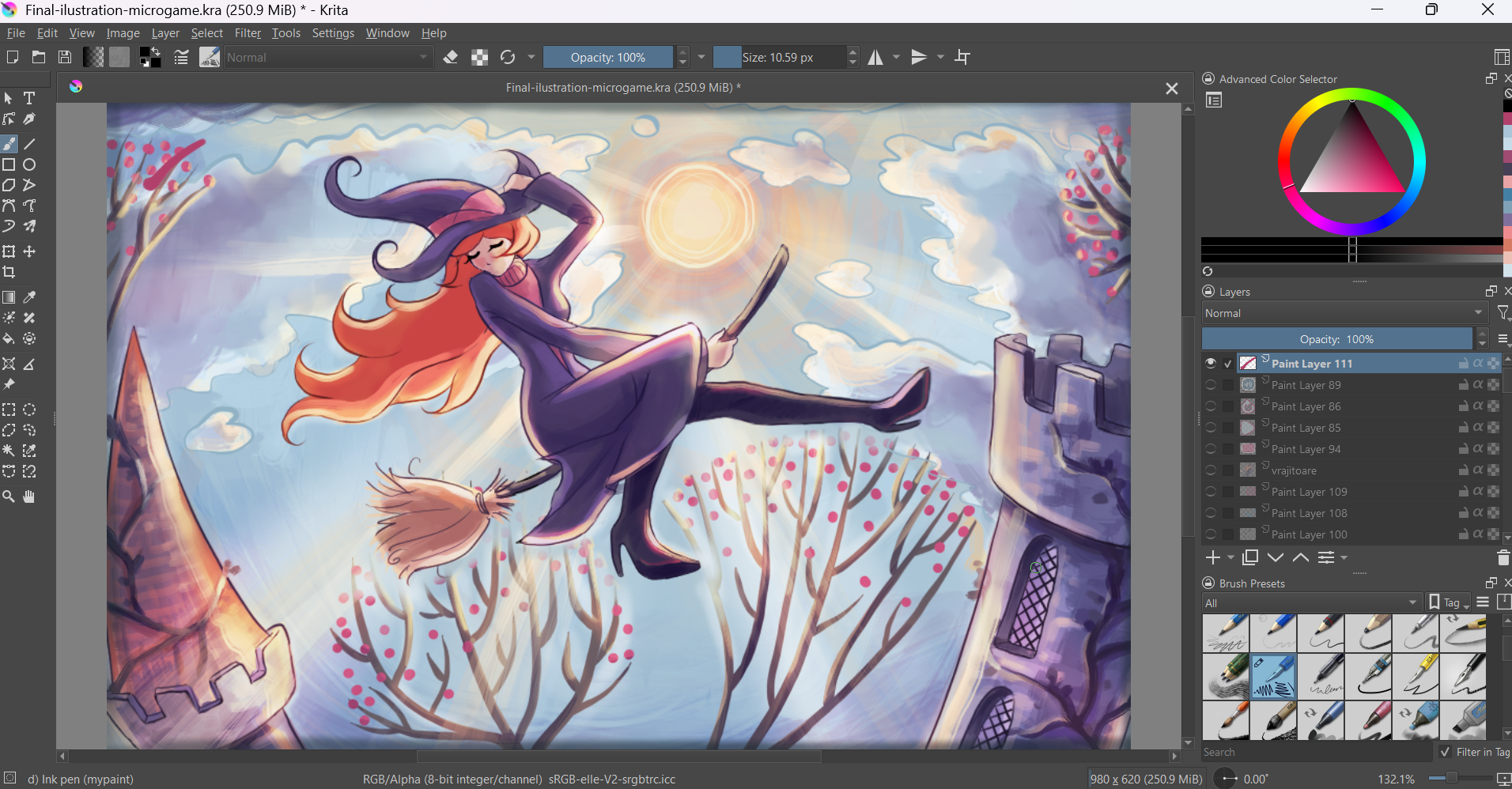Pick the Ellipse shape tool
The width and height of the screenshot is (1512, 789).
[29, 164]
